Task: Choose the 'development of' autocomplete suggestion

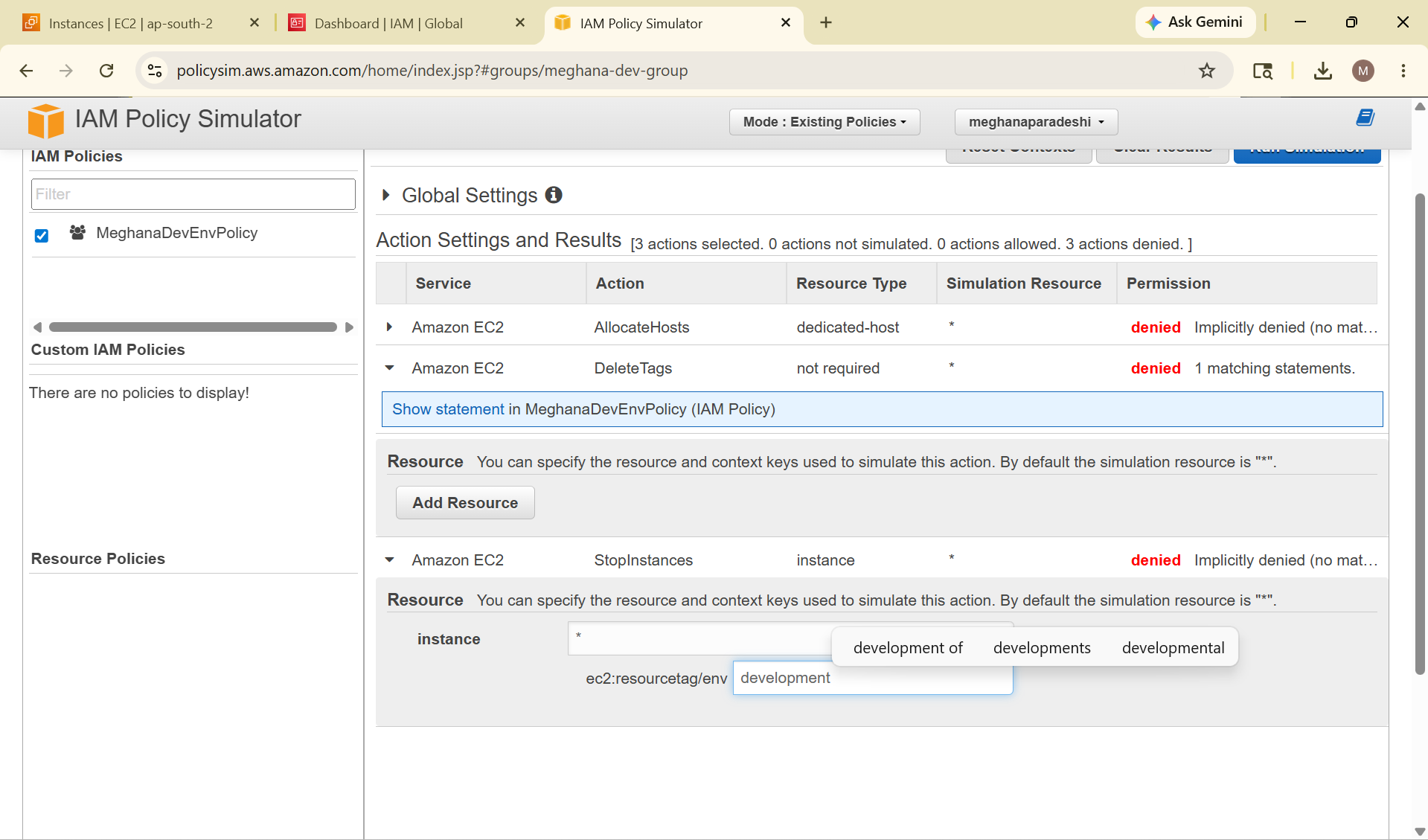Action: [908, 648]
